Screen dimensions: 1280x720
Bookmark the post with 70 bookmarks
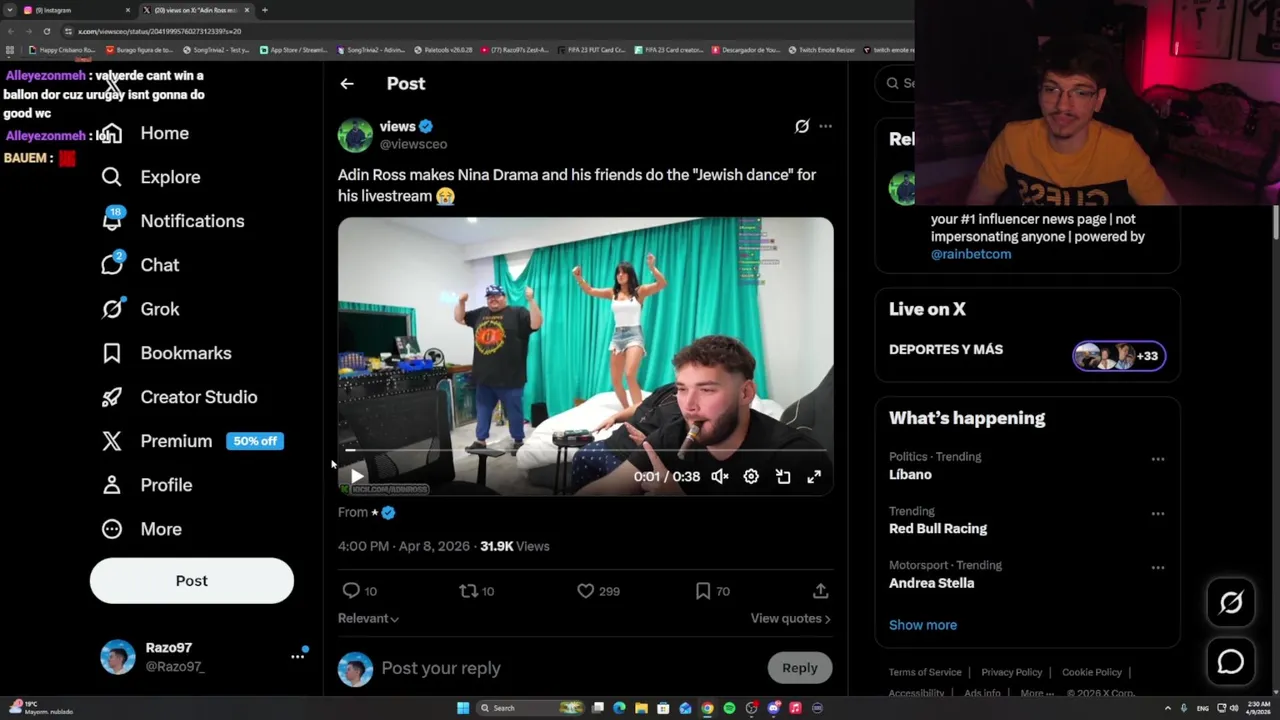click(x=703, y=591)
